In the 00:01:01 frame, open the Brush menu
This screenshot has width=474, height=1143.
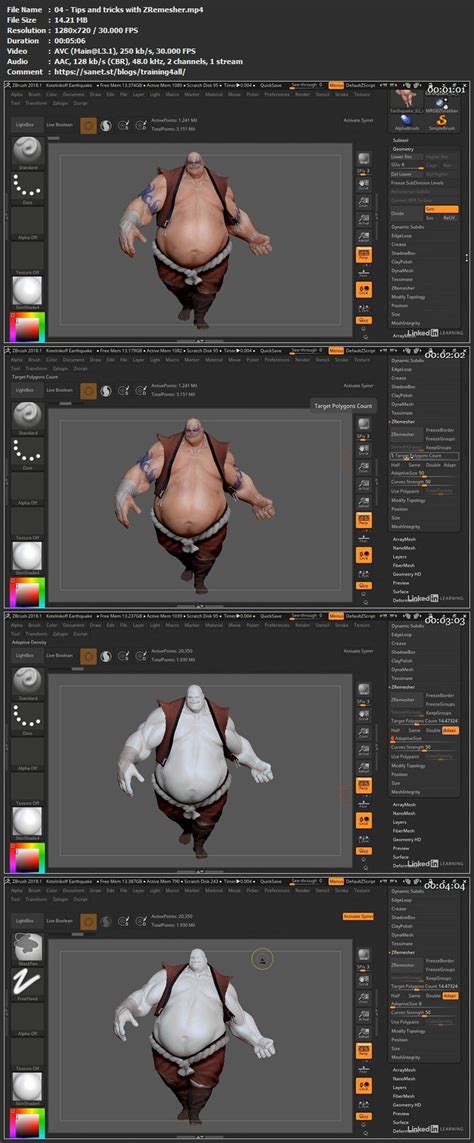pyautogui.click(x=32, y=94)
